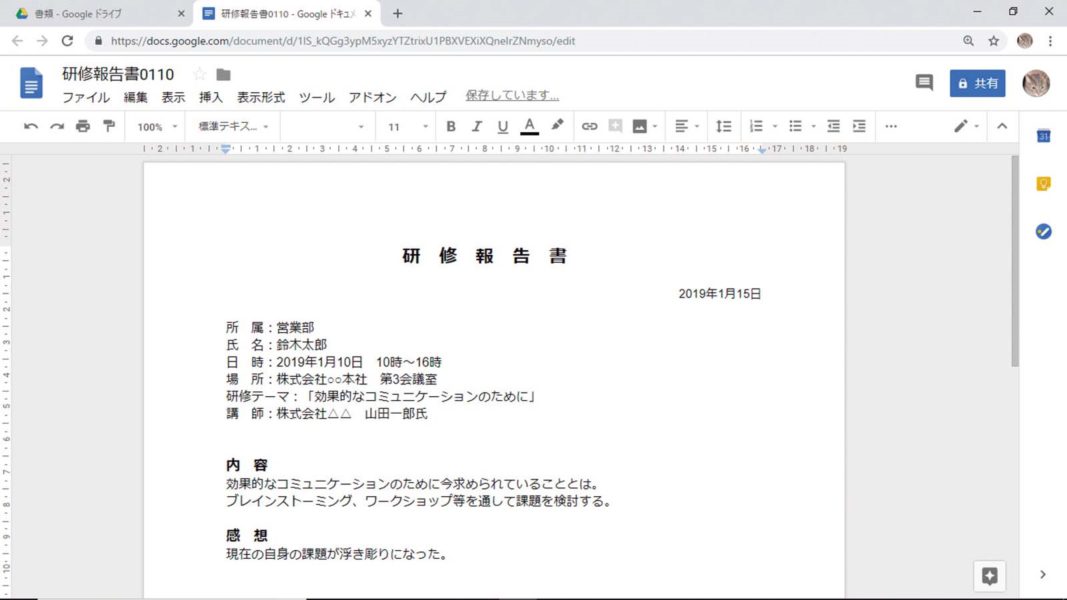Move the document using the folder icon

[223, 74]
